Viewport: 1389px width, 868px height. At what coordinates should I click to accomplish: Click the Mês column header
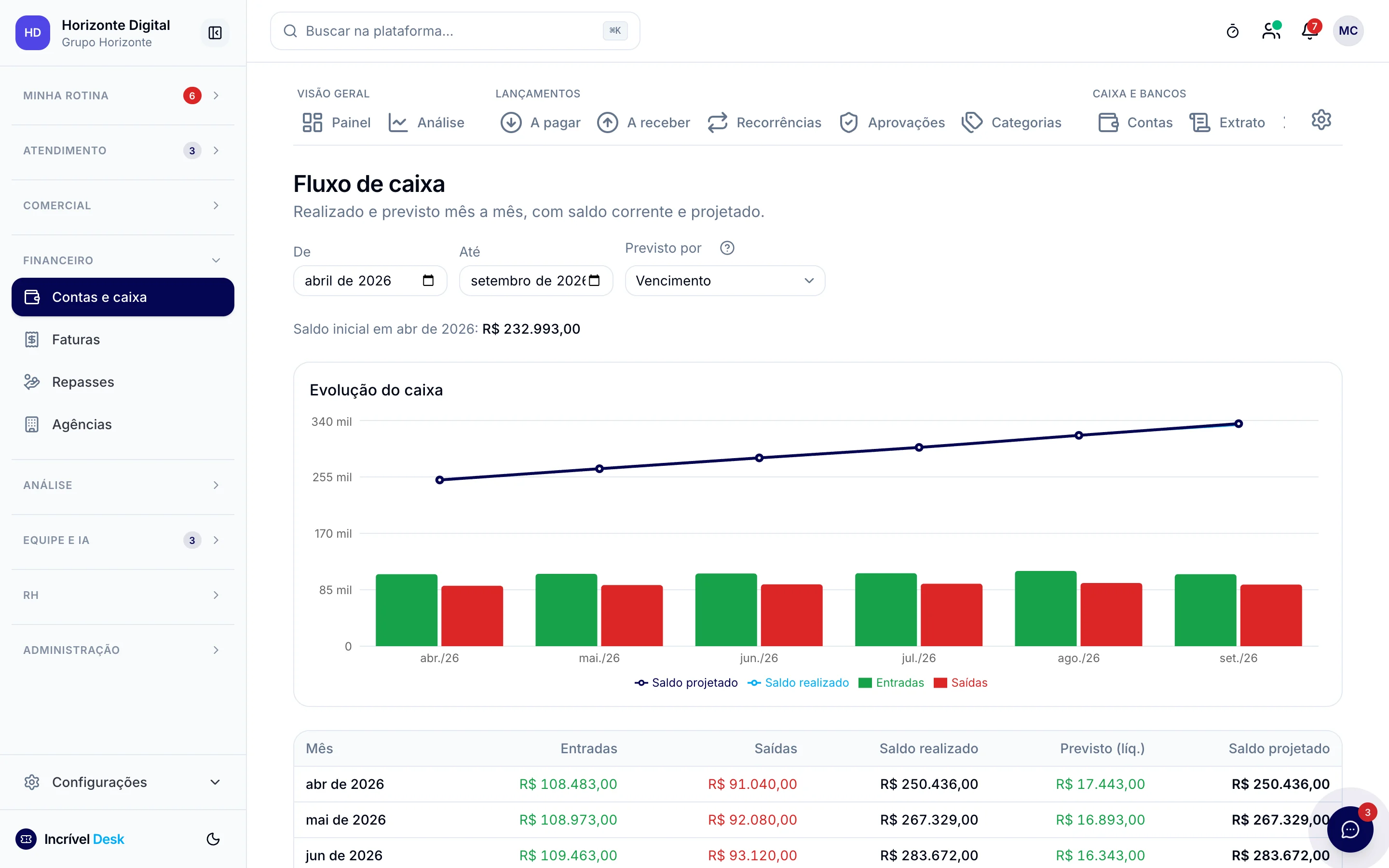pos(319,748)
